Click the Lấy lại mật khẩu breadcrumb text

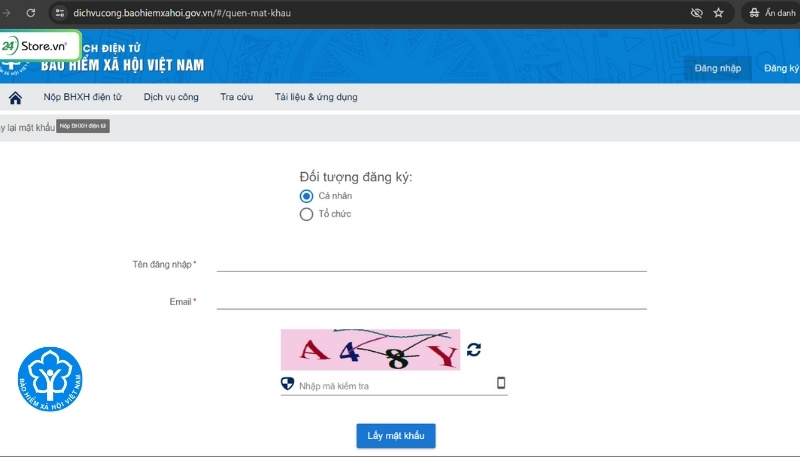27,128
